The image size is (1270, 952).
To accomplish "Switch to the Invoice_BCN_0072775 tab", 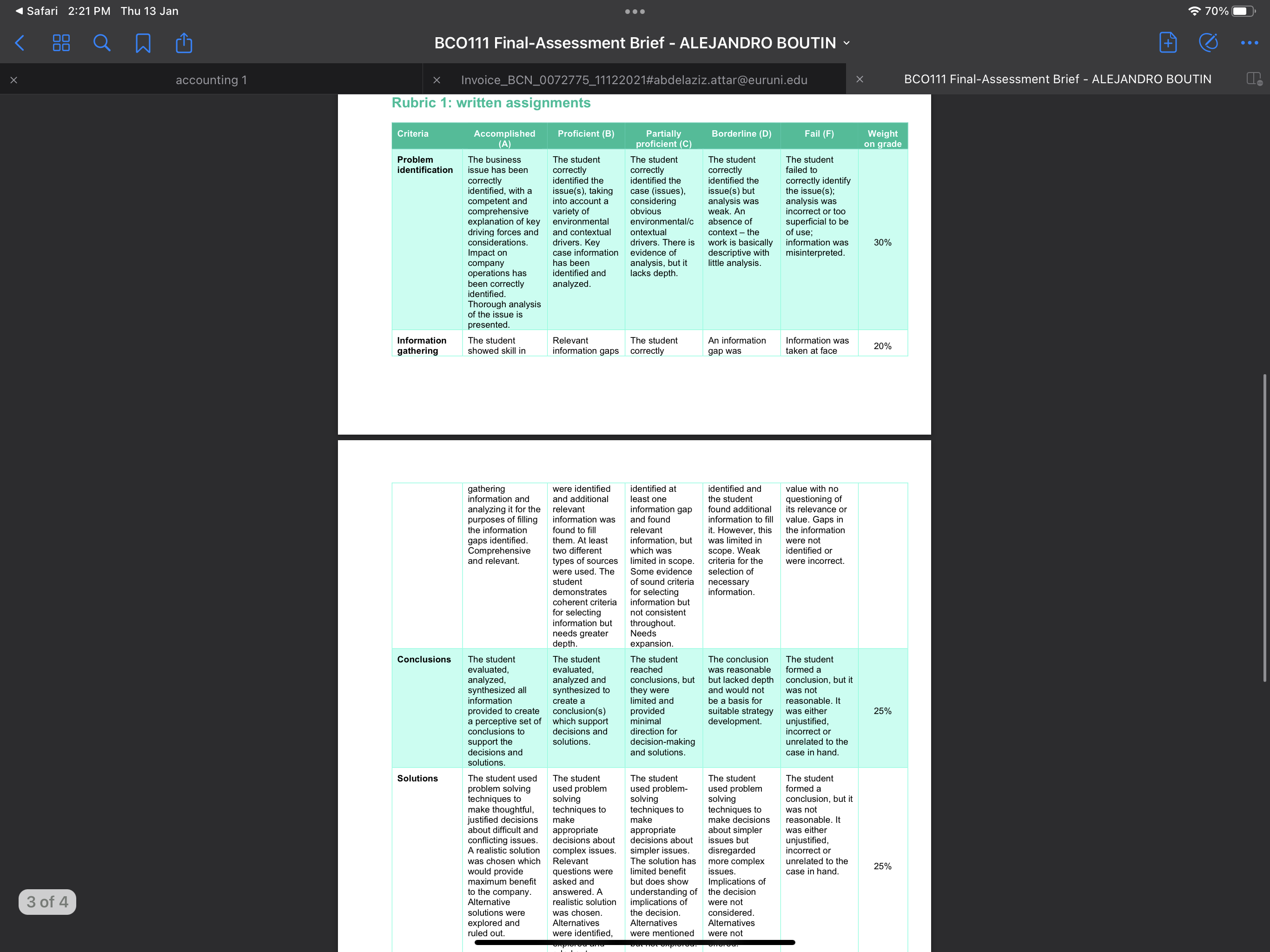I will click(x=634, y=80).
